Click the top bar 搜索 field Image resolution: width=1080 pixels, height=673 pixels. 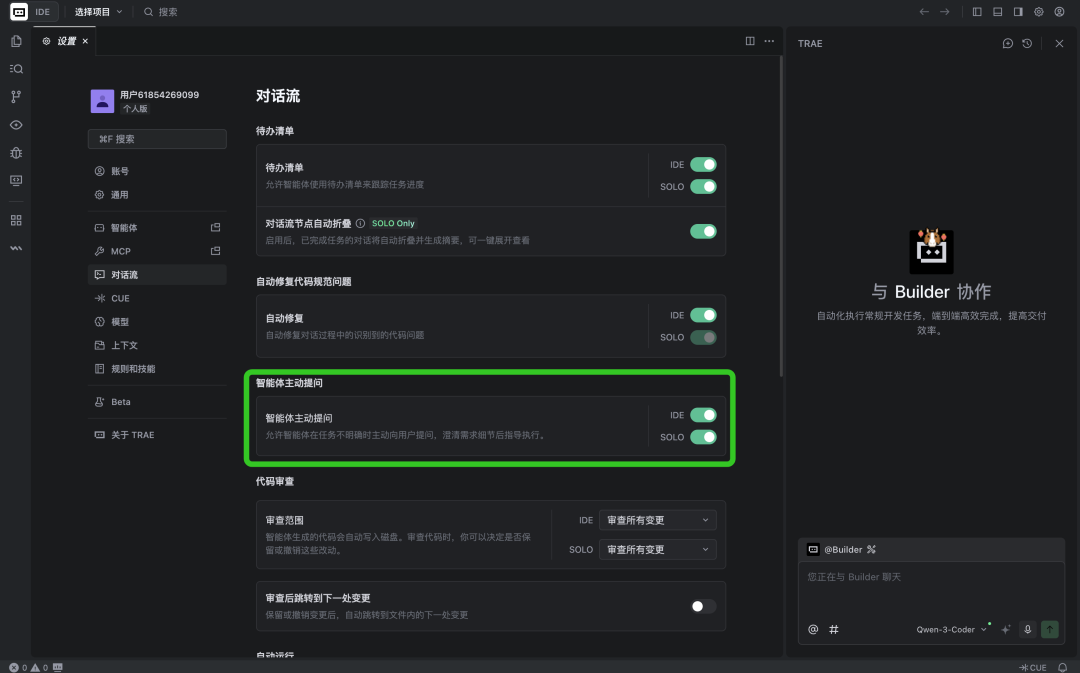(160, 12)
